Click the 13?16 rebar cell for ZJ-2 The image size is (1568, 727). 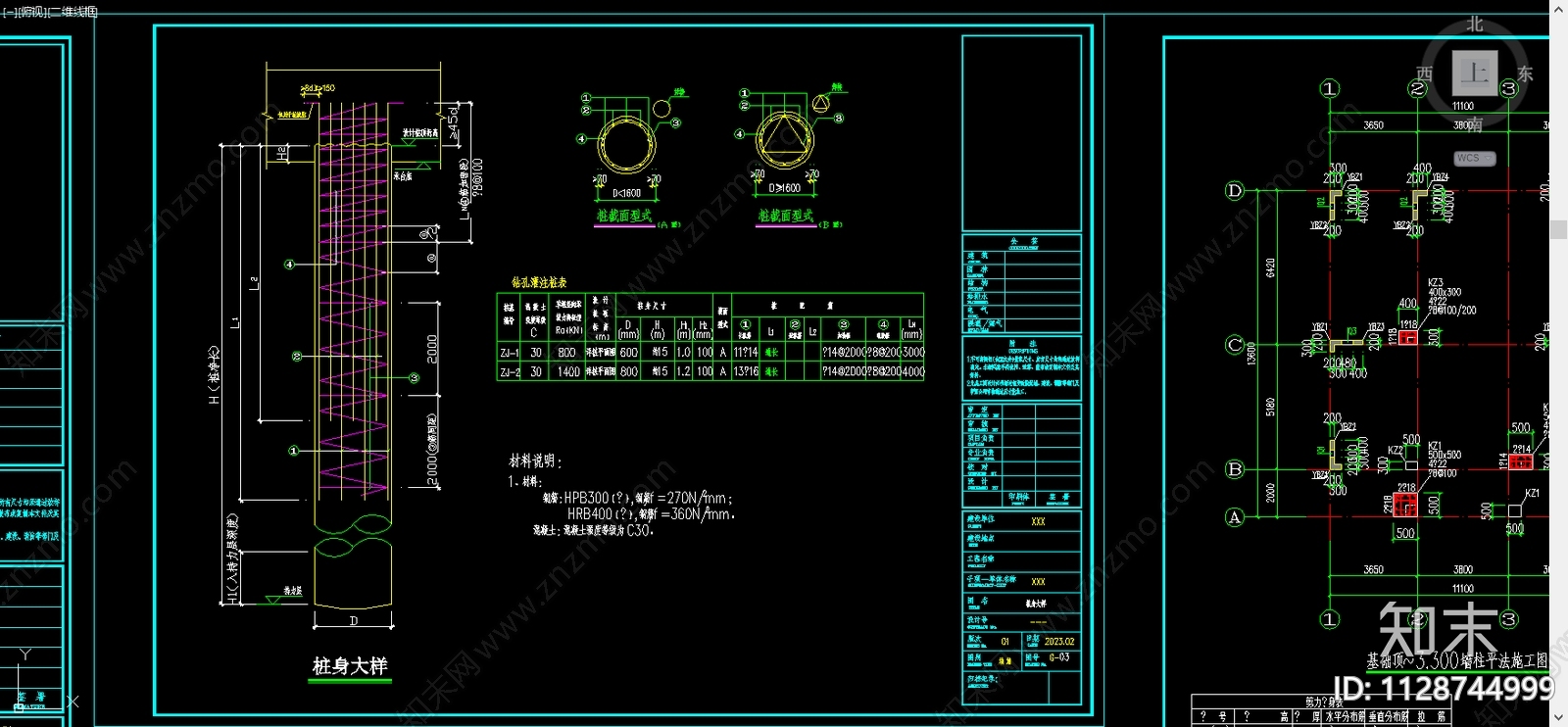pos(747,372)
